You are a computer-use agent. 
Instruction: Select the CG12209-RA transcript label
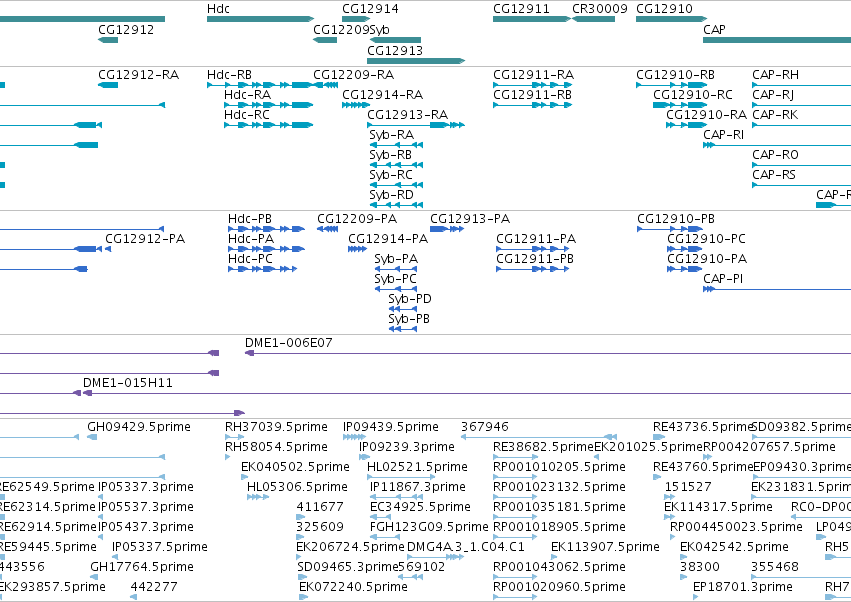point(353,74)
